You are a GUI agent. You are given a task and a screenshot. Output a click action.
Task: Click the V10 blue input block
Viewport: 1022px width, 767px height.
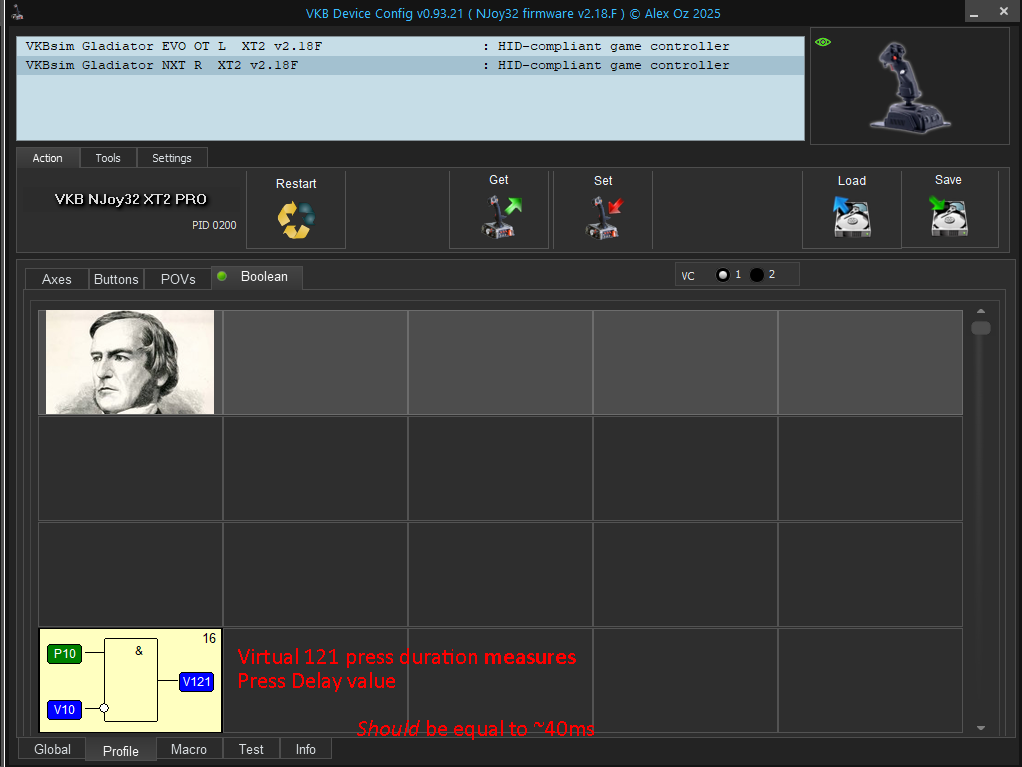point(65,710)
